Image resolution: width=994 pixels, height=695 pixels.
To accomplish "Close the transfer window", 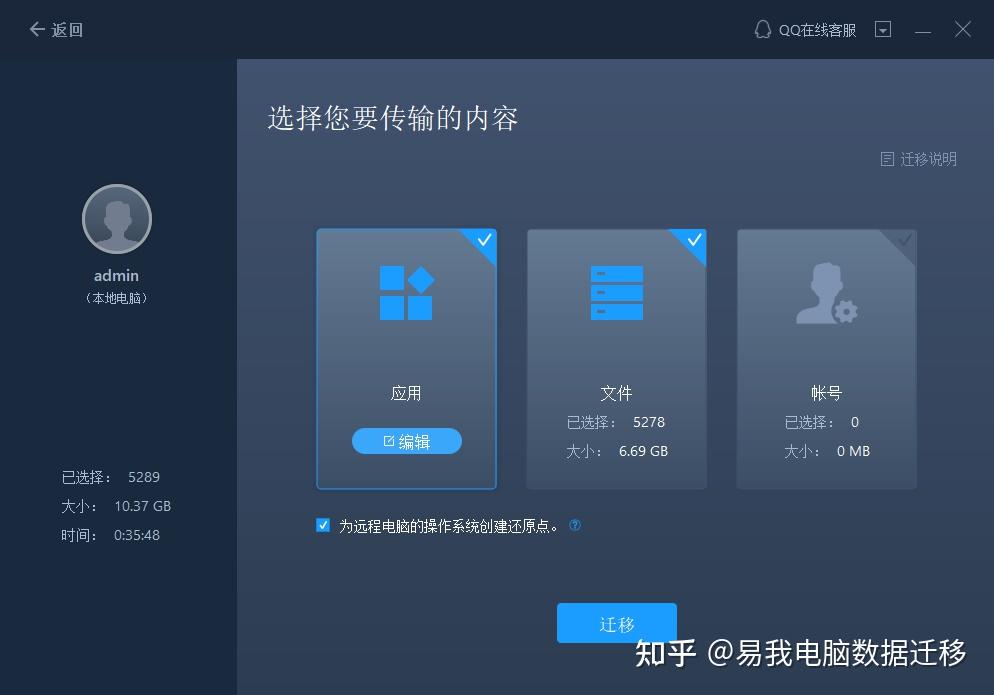I will coord(963,29).
